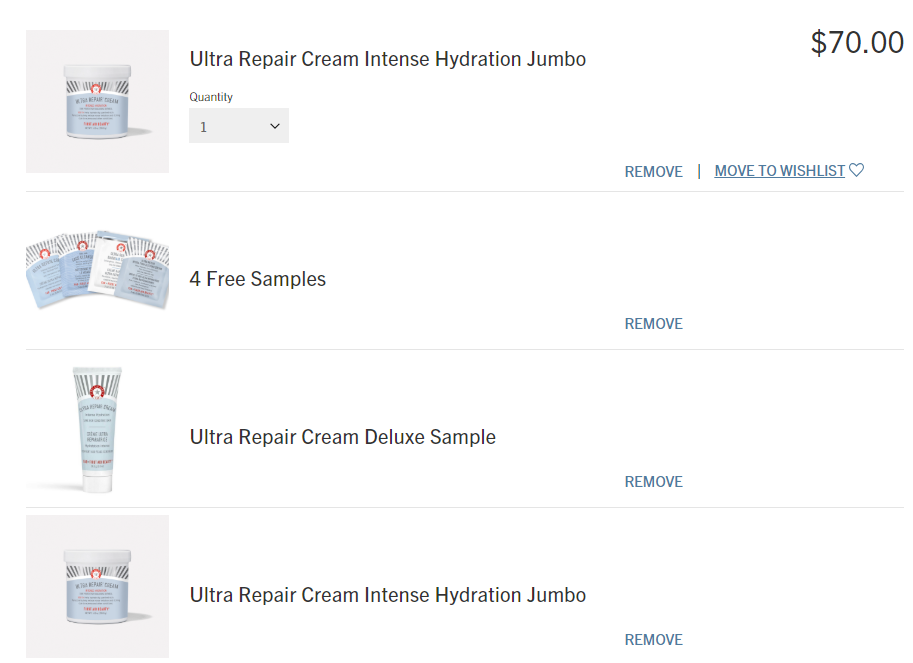Click the "Samples" word in the 4 Free Samples title
The height and width of the screenshot is (663, 913).
(288, 279)
